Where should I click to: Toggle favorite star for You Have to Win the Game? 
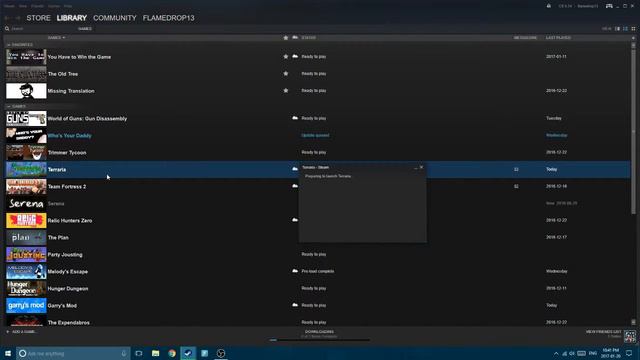[x=286, y=56]
